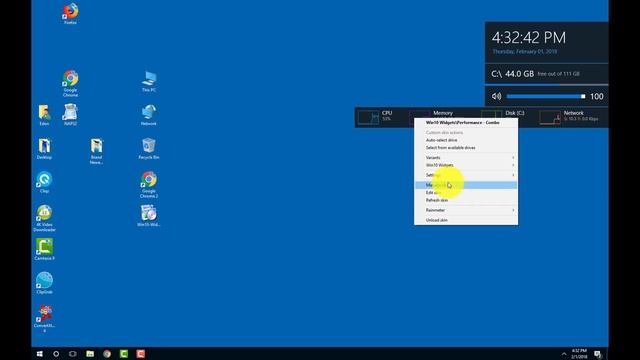640x360 pixels.
Task: Expand the Variants submenu
Action: click(x=466, y=158)
